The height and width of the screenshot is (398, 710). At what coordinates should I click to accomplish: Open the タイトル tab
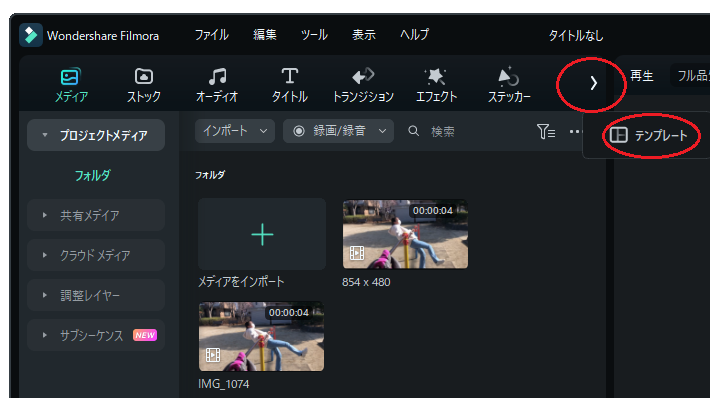point(289,85)
